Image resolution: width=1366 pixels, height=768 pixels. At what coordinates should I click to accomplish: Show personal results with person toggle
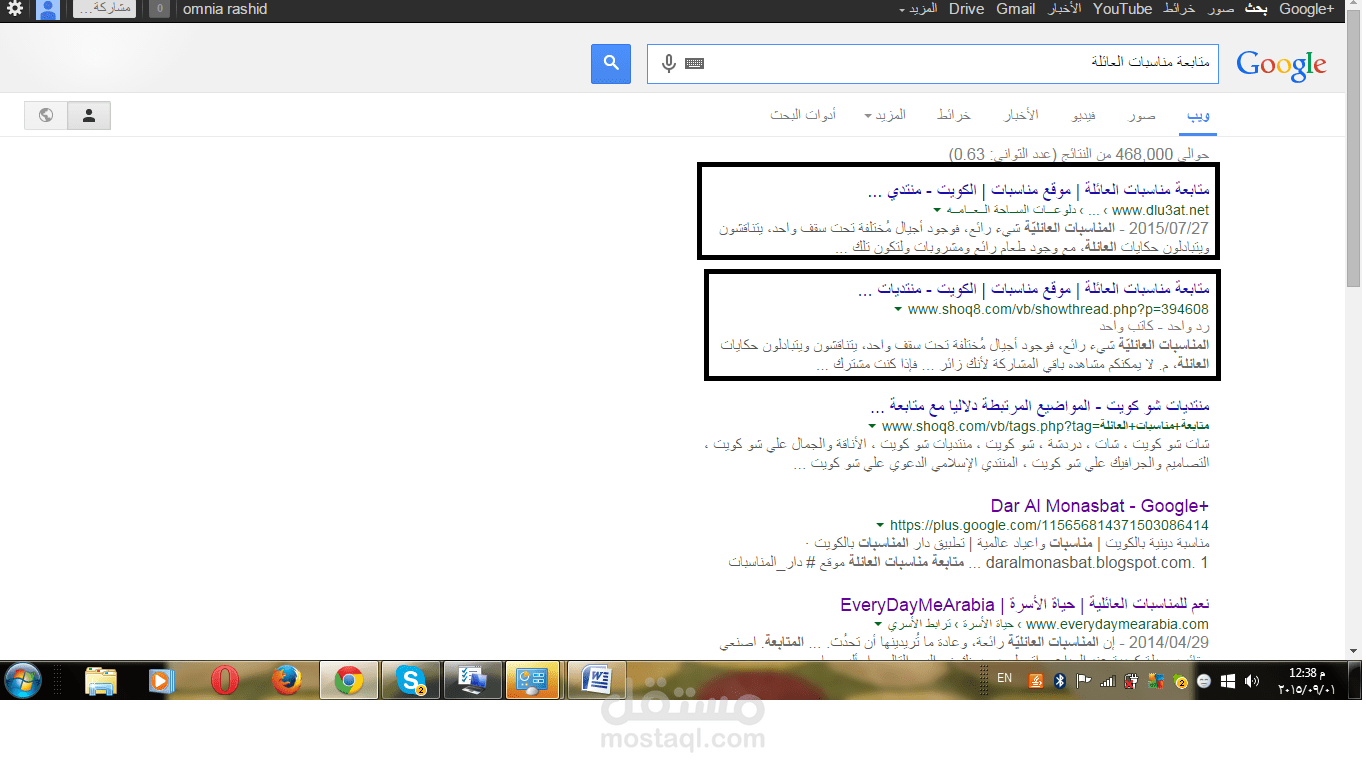tap(89, 115)
